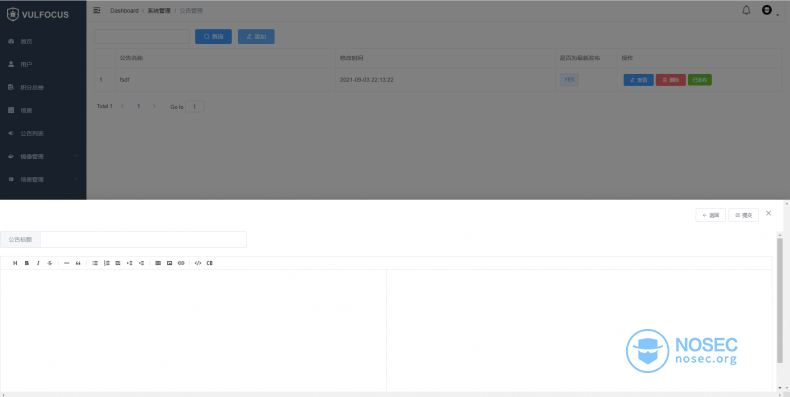Click the blue search (查询) button
Screen dimensions: 790x397
[214, 36]
